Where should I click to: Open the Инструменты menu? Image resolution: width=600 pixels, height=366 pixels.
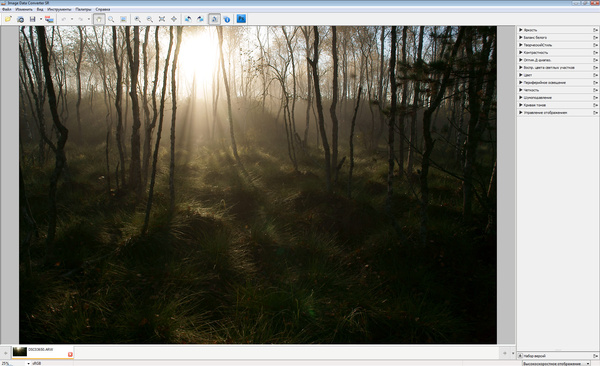(x=59, y=9)
